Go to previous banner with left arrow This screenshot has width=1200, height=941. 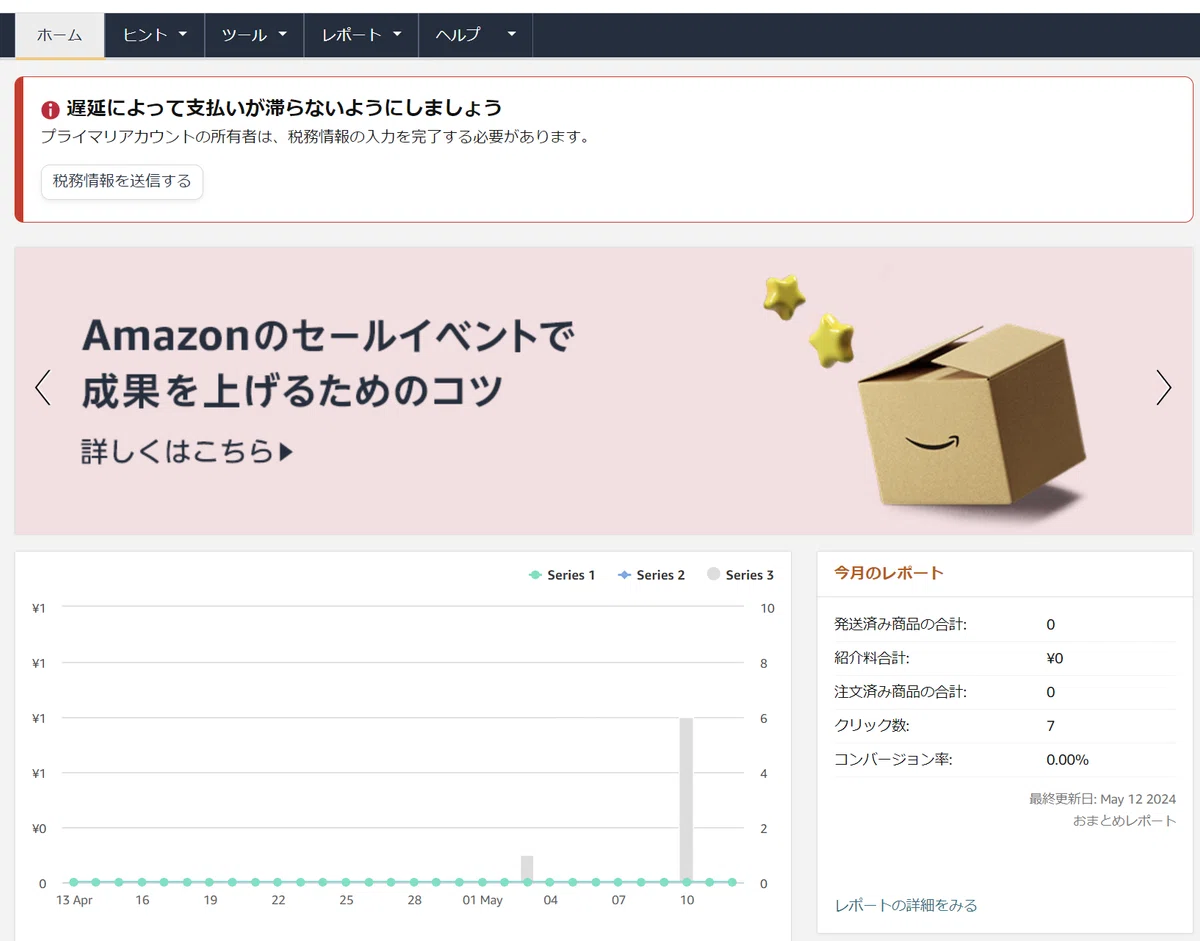coord(42,387)
